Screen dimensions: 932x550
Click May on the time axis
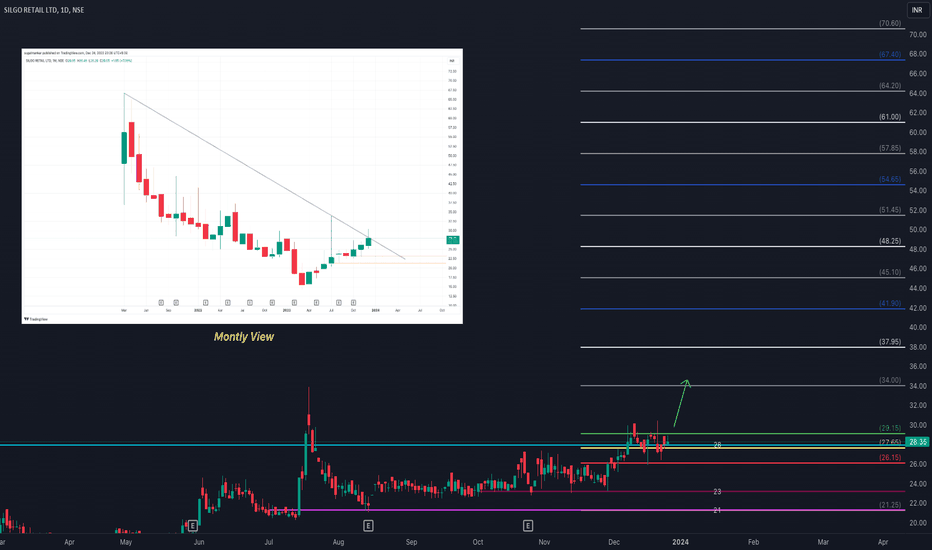point(125,542)
